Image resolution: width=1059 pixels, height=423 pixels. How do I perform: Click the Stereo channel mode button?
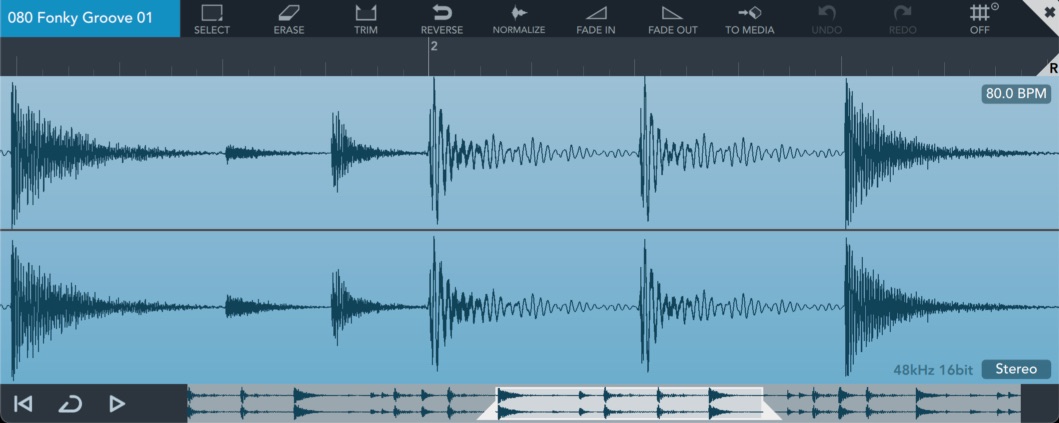1016,369
